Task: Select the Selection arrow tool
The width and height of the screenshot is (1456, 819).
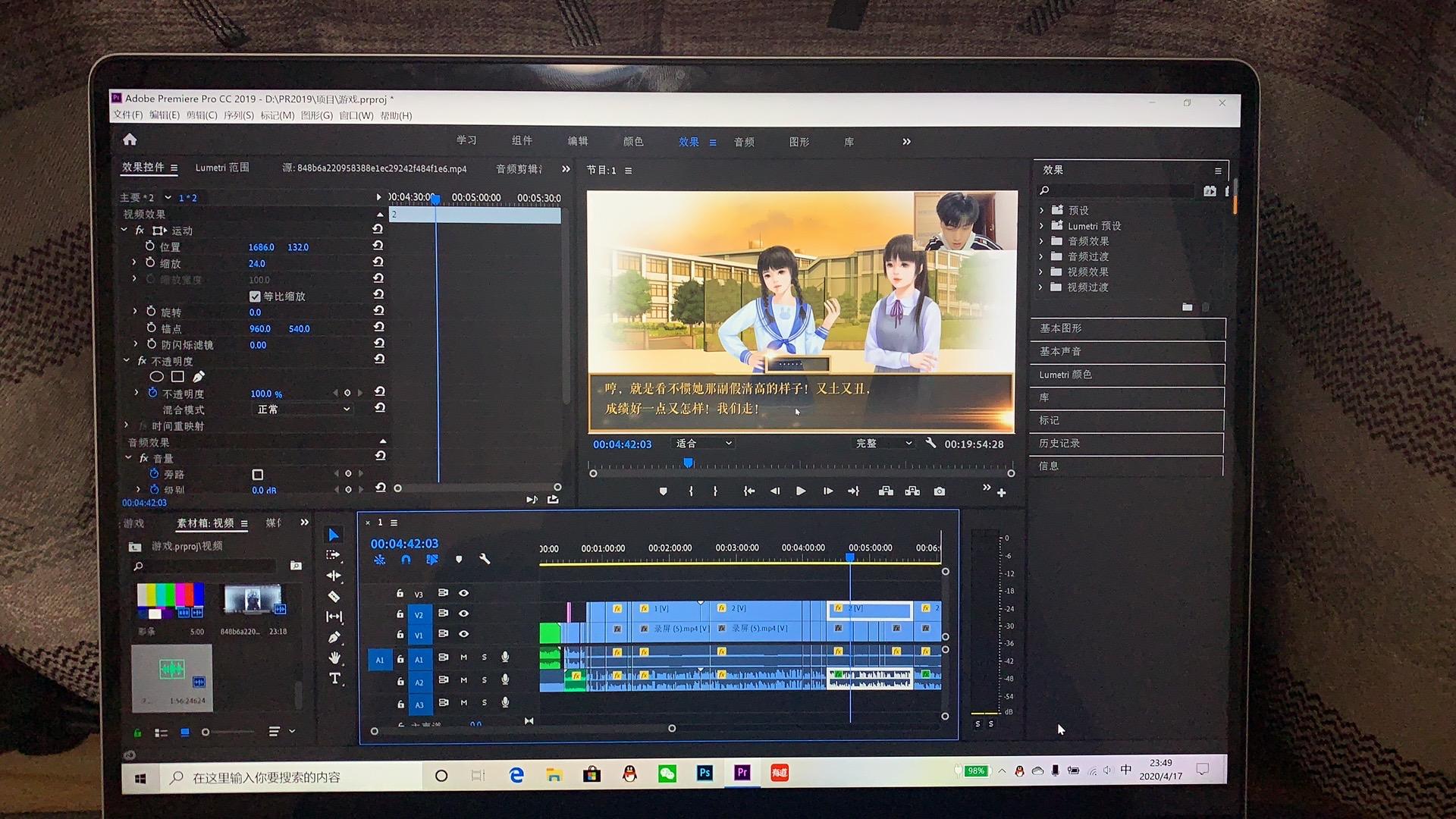Action: 334,535
